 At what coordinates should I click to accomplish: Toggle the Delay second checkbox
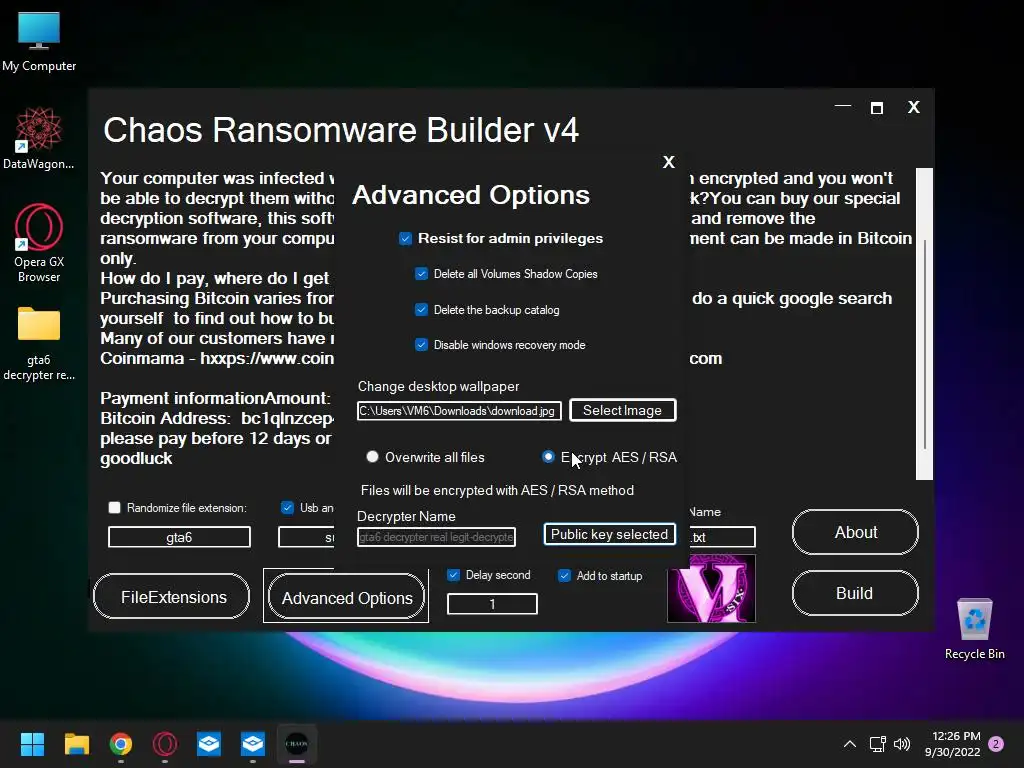click(x=453, y=575)
